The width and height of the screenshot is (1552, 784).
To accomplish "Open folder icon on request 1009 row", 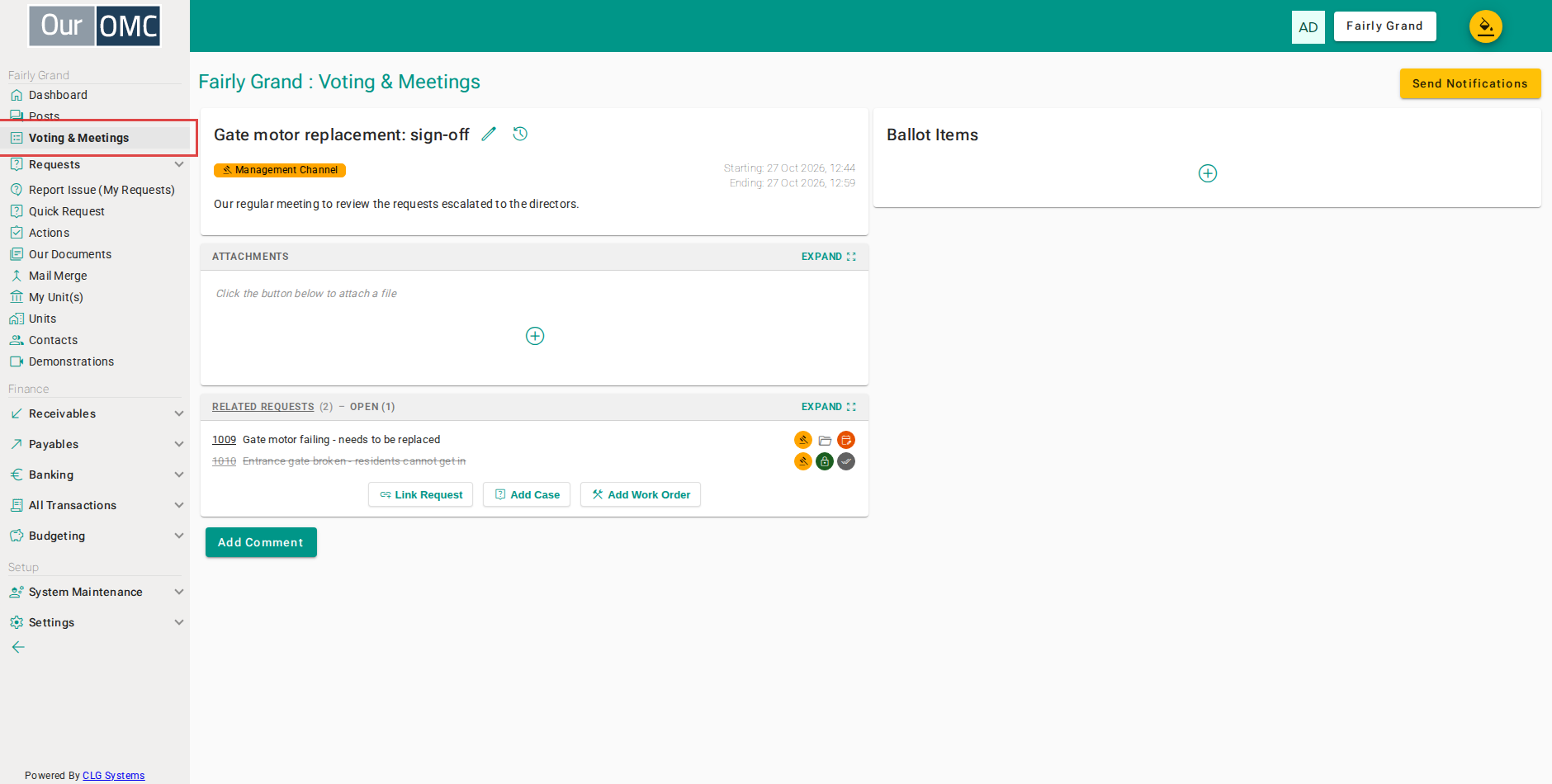I will coord(825,441).
